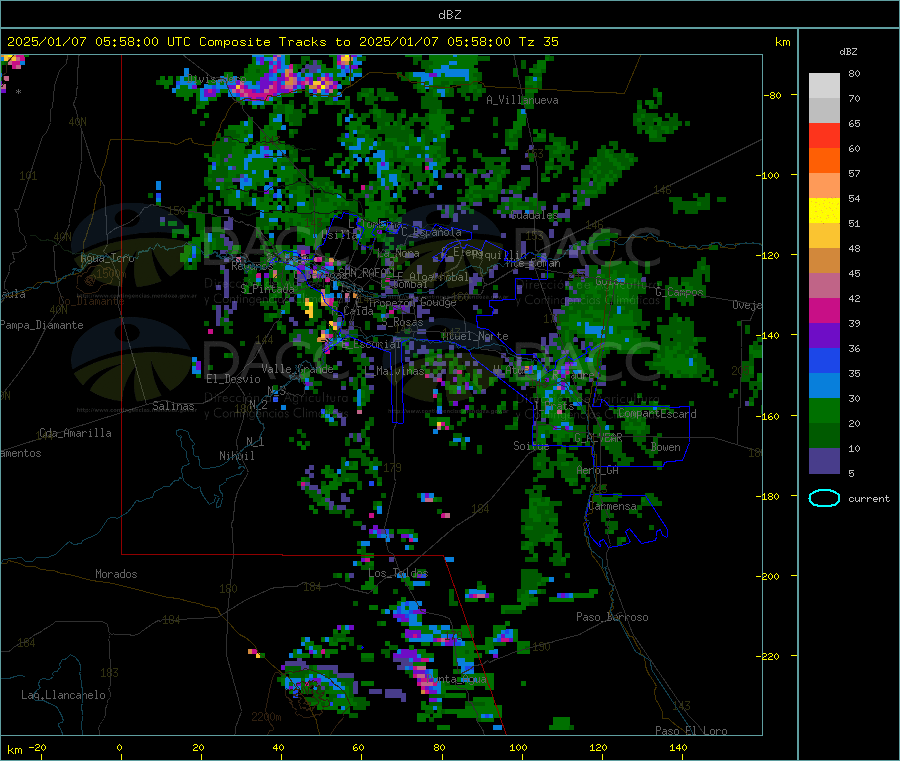Screen dimensions: 900x761
Task: Click the 'C_Campos' map label
Action: click(x=679, y=292)
